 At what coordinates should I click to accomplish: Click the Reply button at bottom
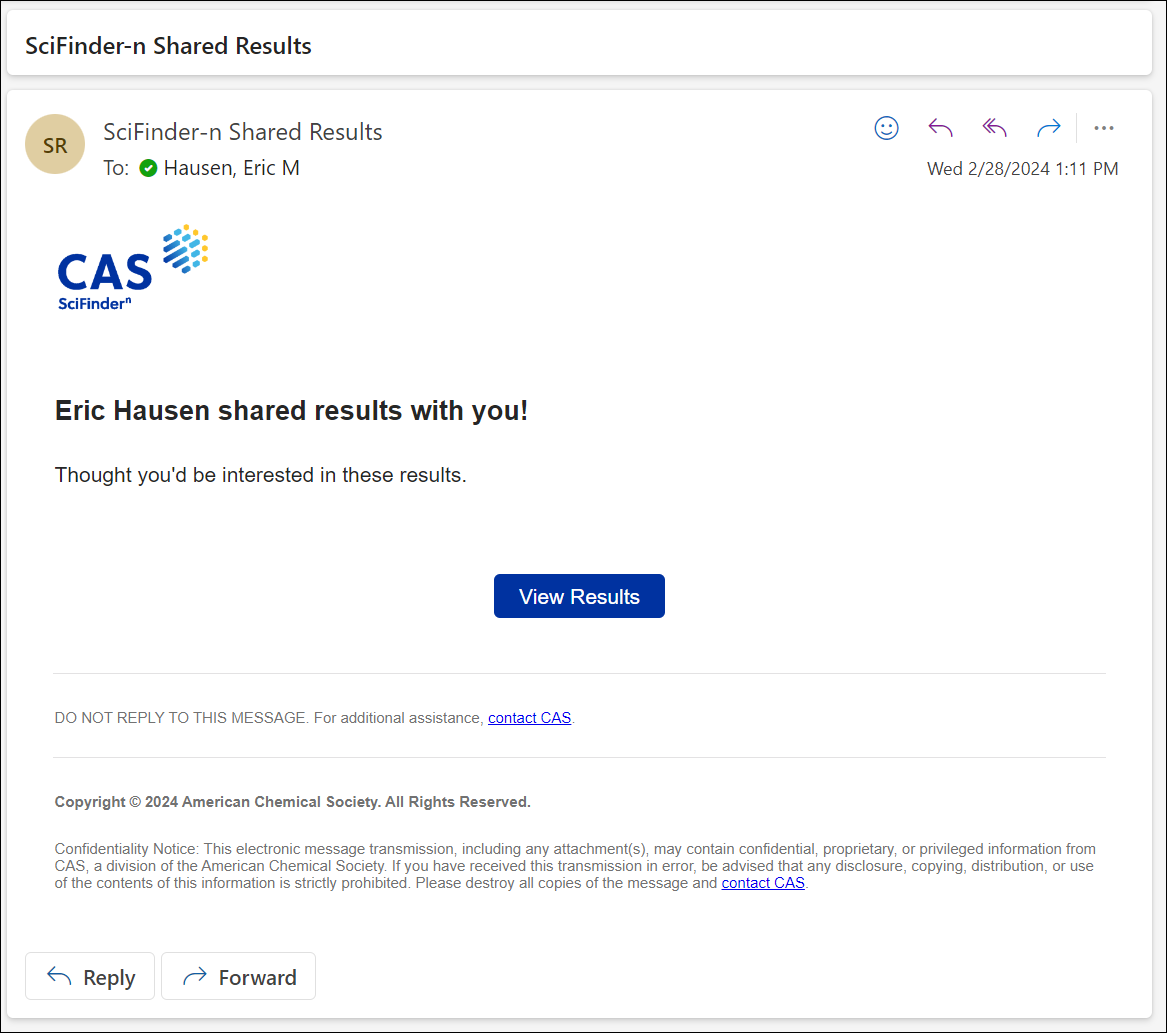(x=90, y=976)
